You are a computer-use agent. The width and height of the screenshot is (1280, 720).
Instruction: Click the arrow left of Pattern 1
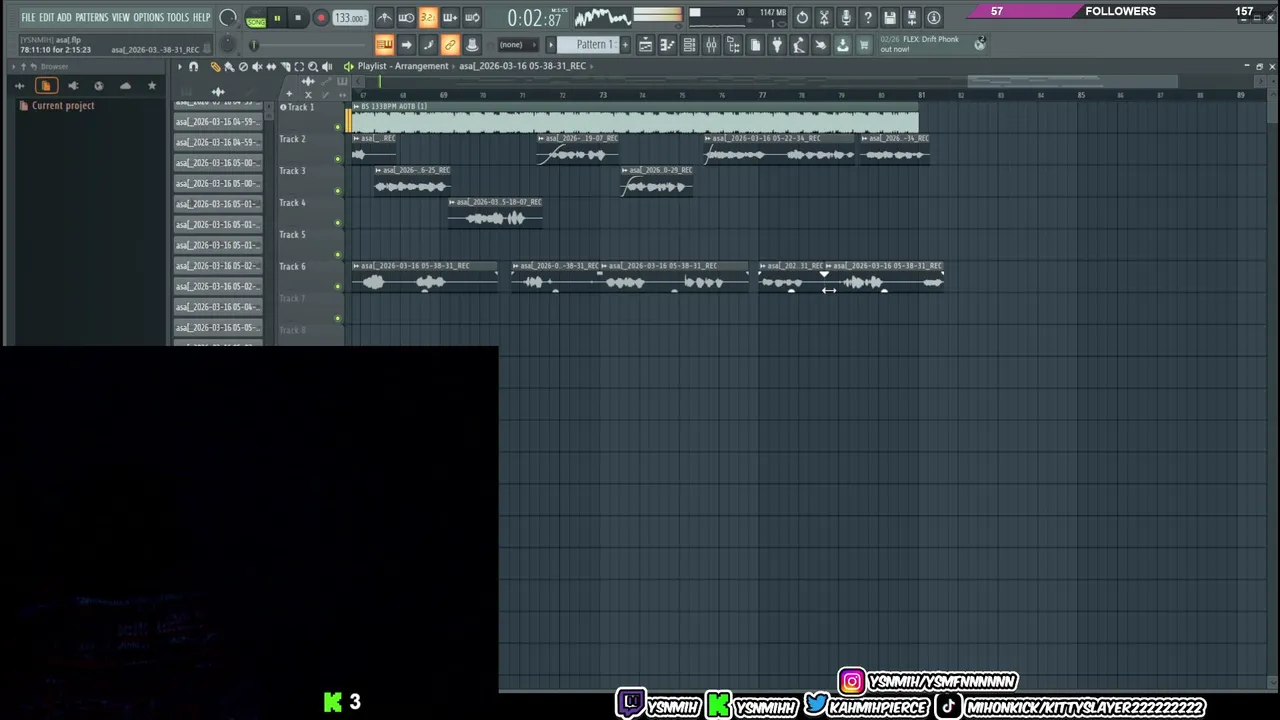tap(551, 45)
